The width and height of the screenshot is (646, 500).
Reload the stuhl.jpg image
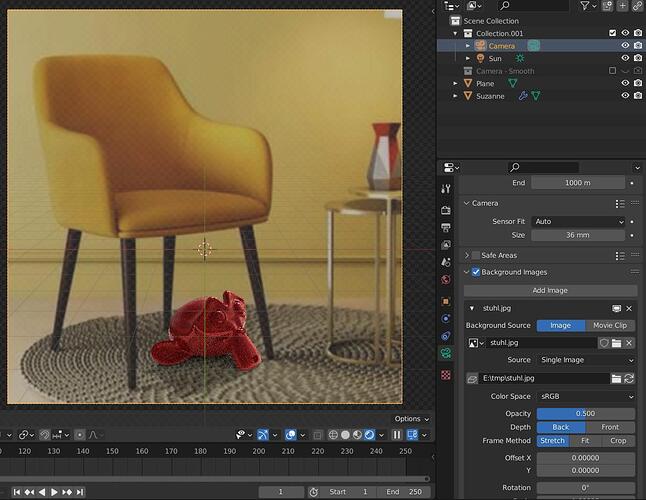[629, 378]
